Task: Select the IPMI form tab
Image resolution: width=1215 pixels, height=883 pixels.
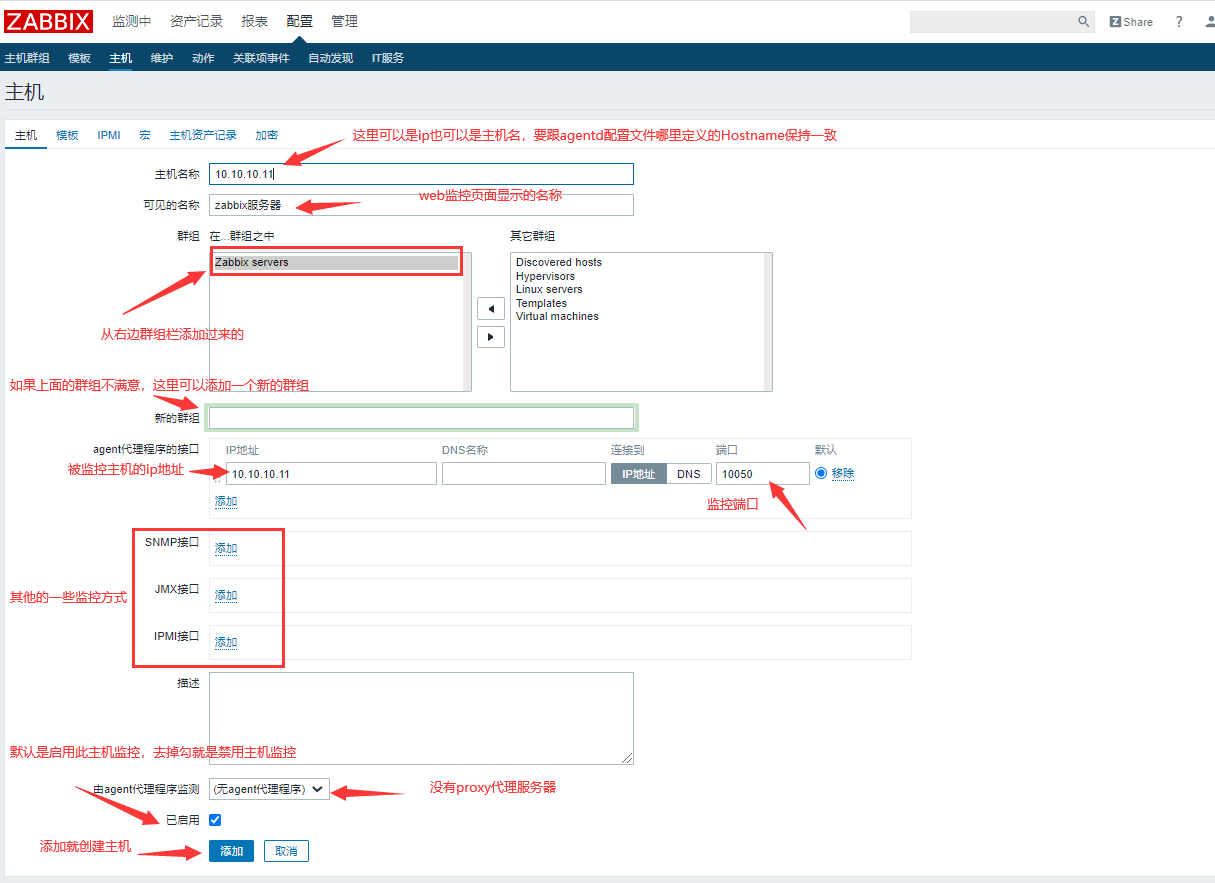Action: coord(109,135)
